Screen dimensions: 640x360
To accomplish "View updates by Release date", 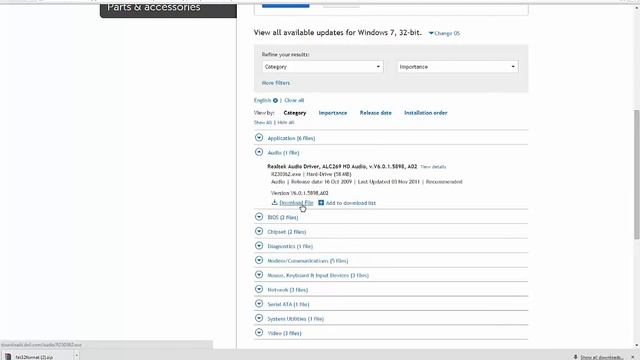I will pyautogui.click(x=376, y=113).
